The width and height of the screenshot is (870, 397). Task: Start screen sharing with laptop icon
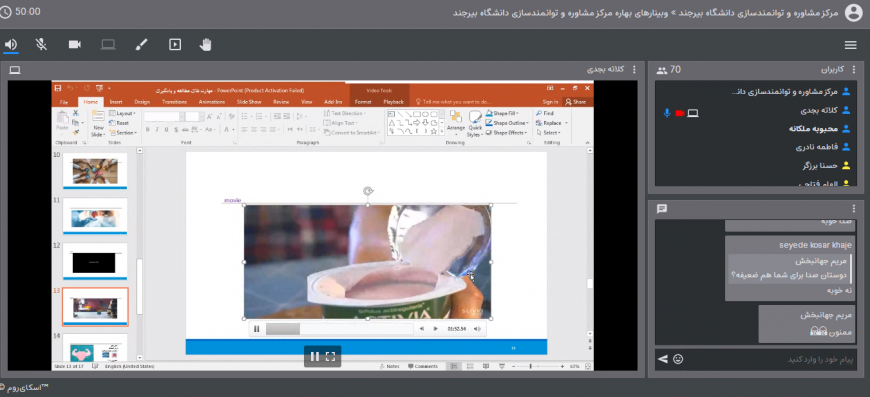(x=108, y=45)
